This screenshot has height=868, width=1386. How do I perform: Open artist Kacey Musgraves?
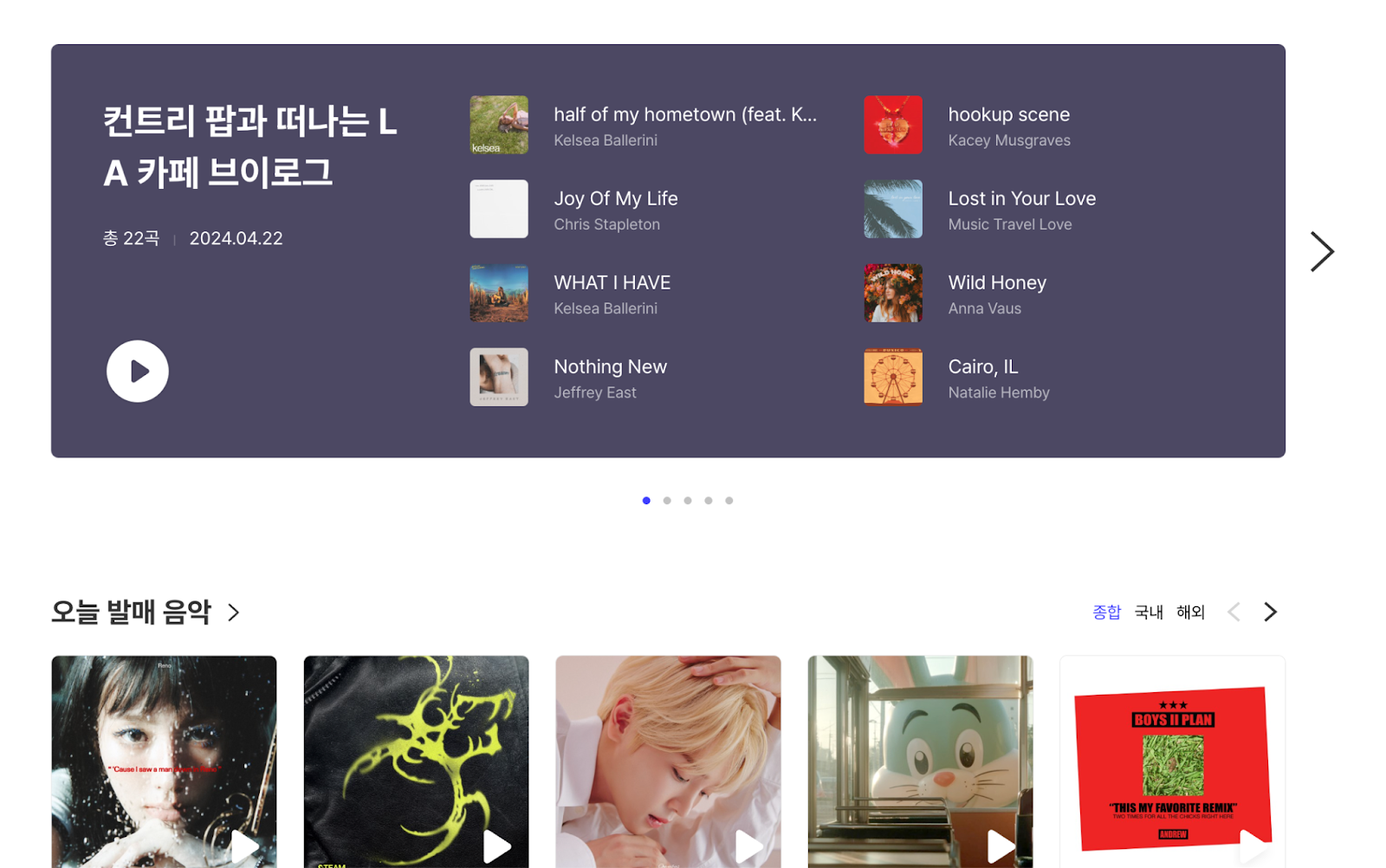click(1009, 140)
